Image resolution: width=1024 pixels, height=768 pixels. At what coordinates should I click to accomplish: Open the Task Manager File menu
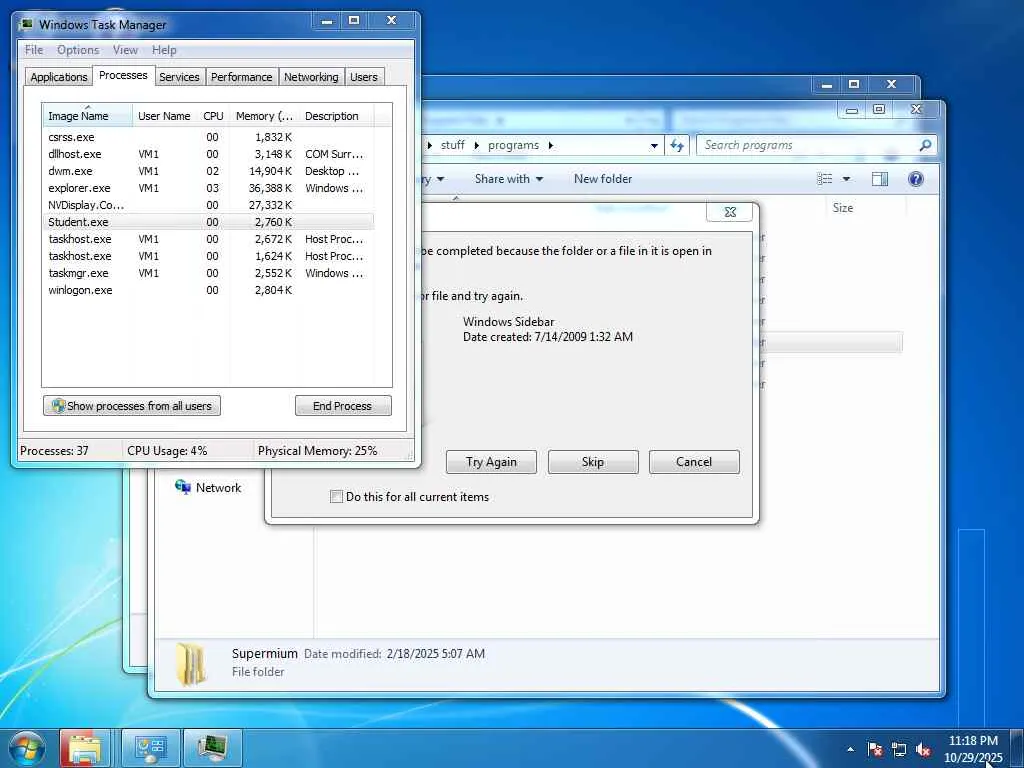(34, 50)
